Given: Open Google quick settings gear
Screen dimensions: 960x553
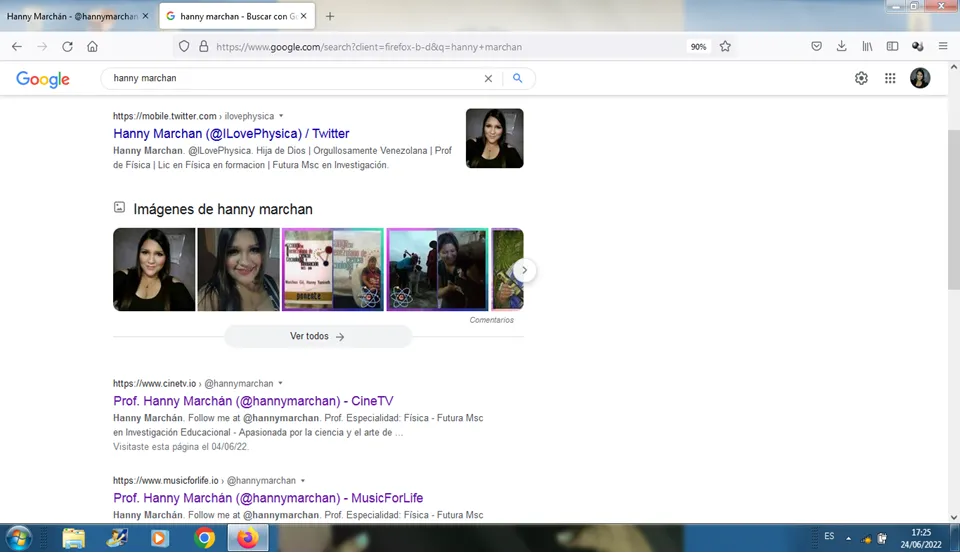Looking at the screenshot, I should point(861,78).
